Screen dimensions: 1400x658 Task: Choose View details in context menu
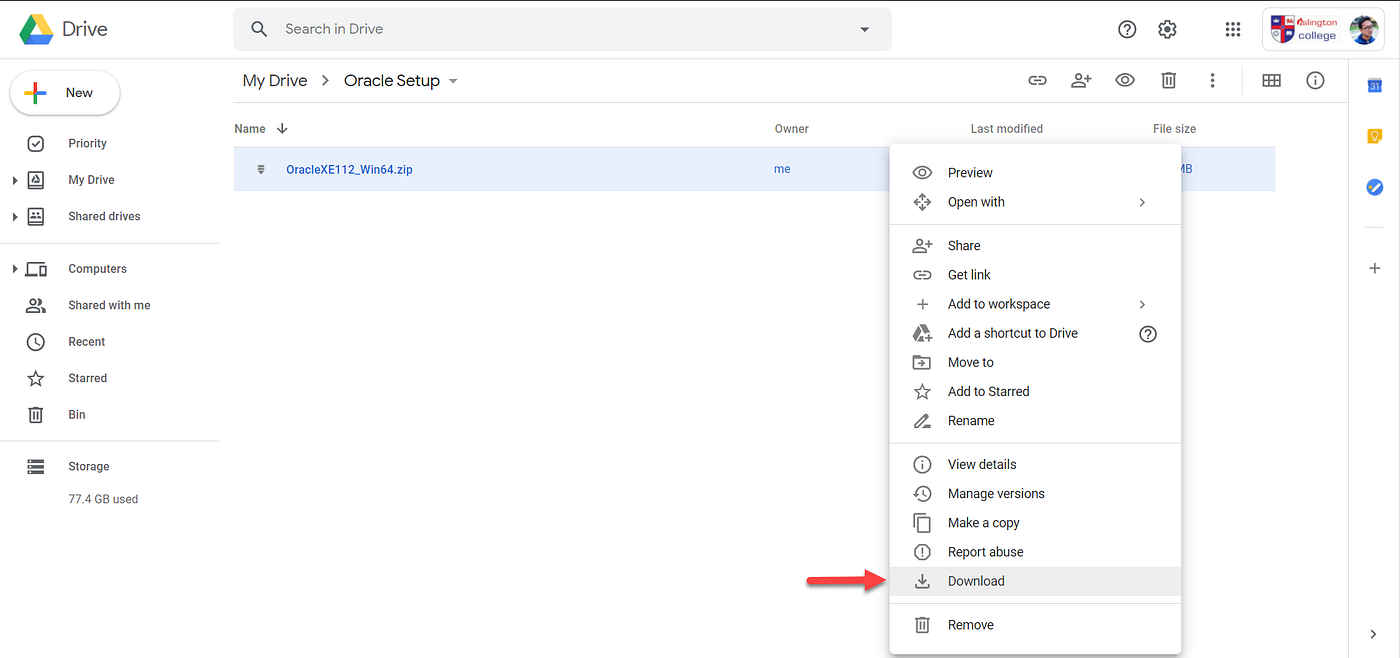pyautogui.click(x=1035, y=465)
